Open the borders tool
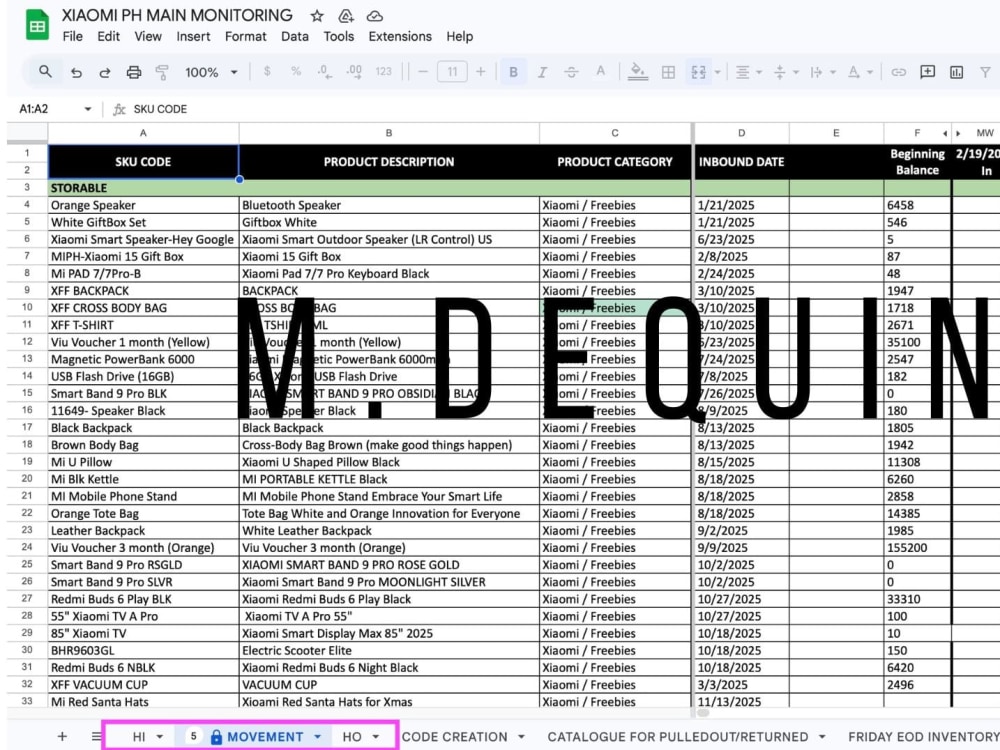The width and height of the screenshot is (1000, 750). (x=668, y=72)
